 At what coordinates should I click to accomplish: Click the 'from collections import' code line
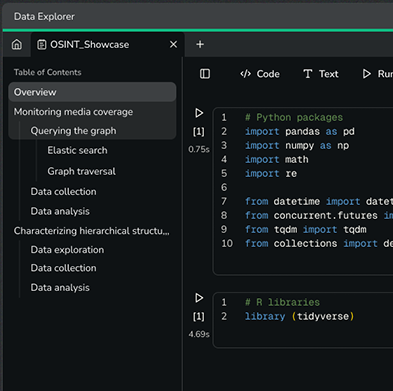click(x=319, y=243)
